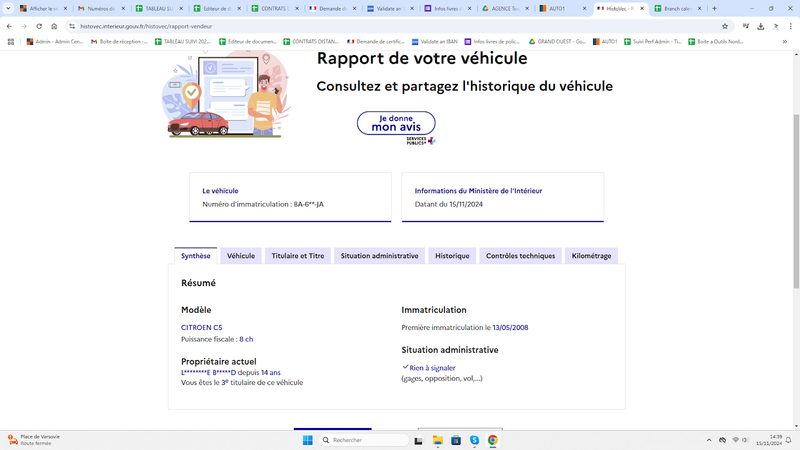The height and width of the screenshot is (450, 800).
Task: Open 'Infos livres de polic...' bookmark
Action: (492, 41)
